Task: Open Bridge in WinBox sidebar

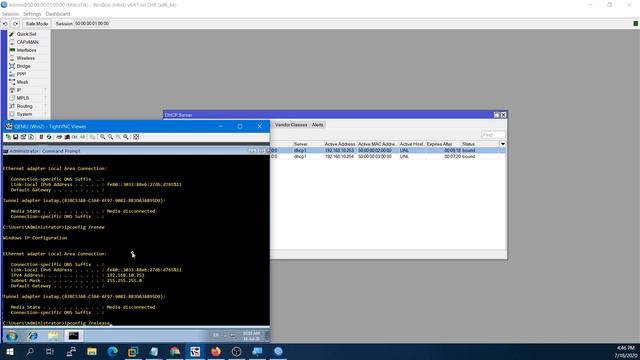Action: tap(23, 66)
